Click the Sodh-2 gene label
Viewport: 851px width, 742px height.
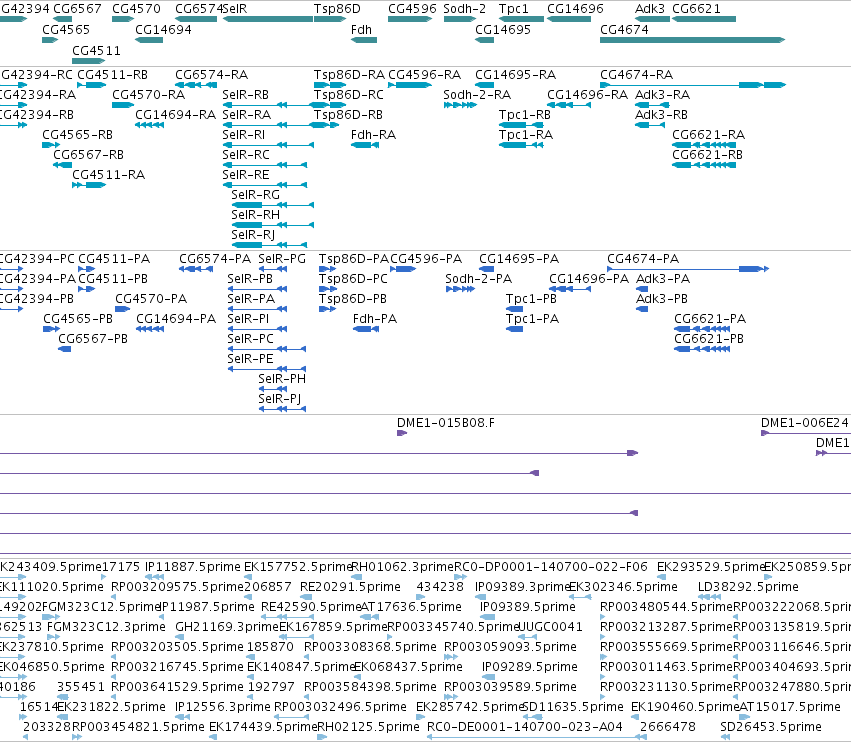465,9
